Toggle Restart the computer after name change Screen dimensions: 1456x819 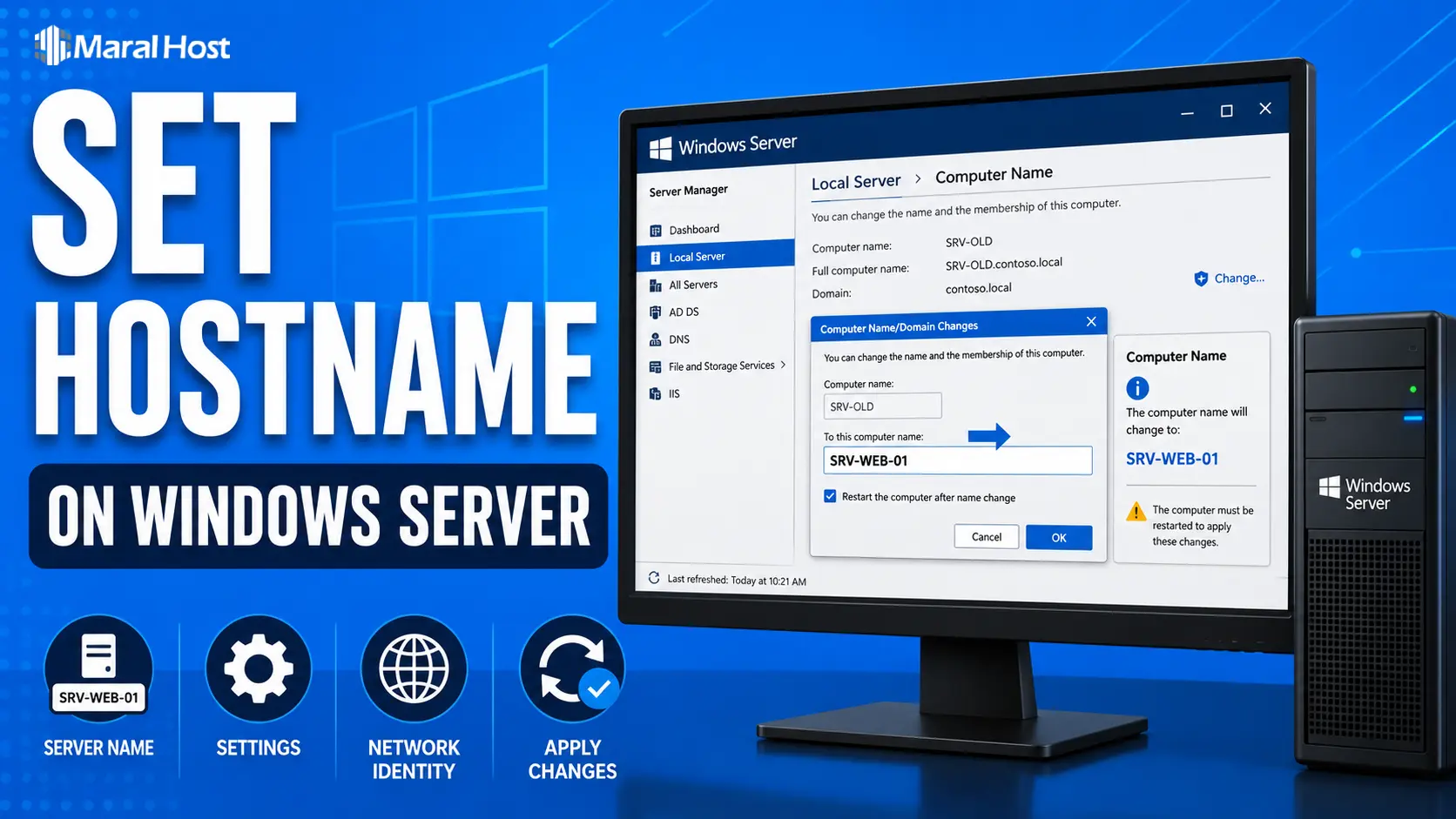830,496
